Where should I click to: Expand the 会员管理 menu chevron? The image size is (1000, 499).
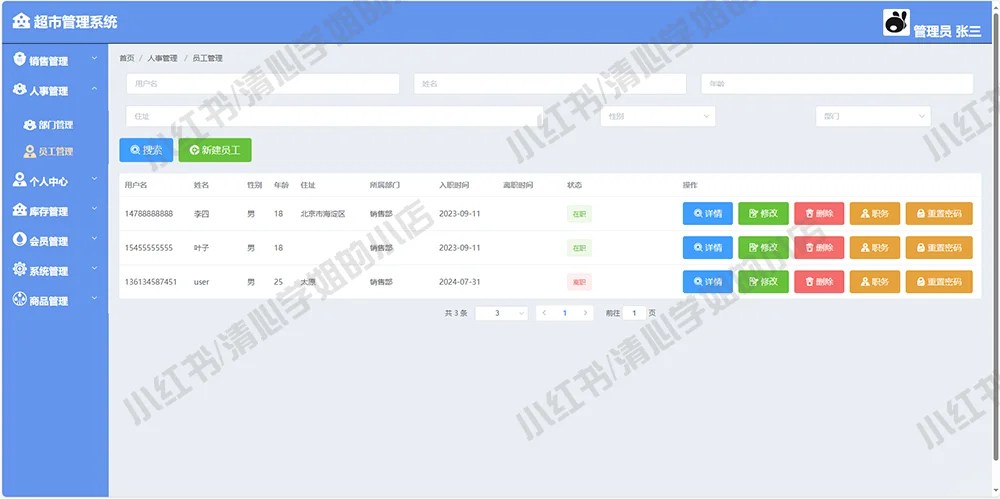click(x=94, y=239)
